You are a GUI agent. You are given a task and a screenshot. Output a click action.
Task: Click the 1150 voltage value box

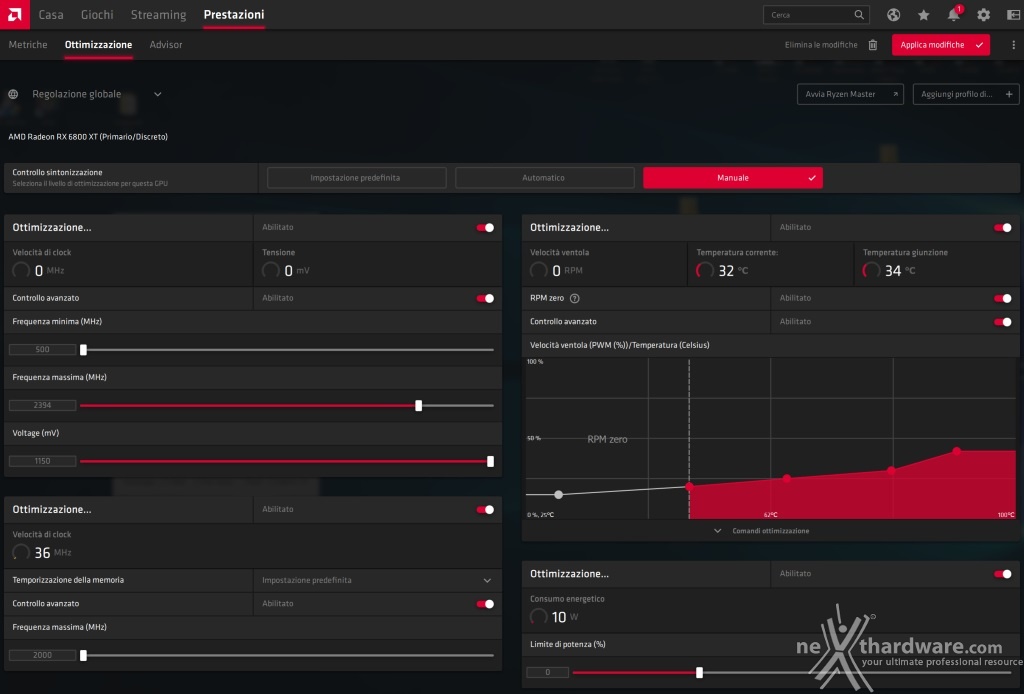(x=42, y=462)
